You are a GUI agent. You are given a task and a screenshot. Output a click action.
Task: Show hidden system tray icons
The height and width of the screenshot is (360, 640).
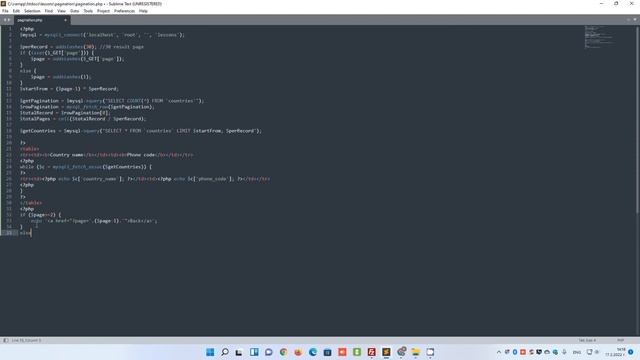[x=499, y=352]
